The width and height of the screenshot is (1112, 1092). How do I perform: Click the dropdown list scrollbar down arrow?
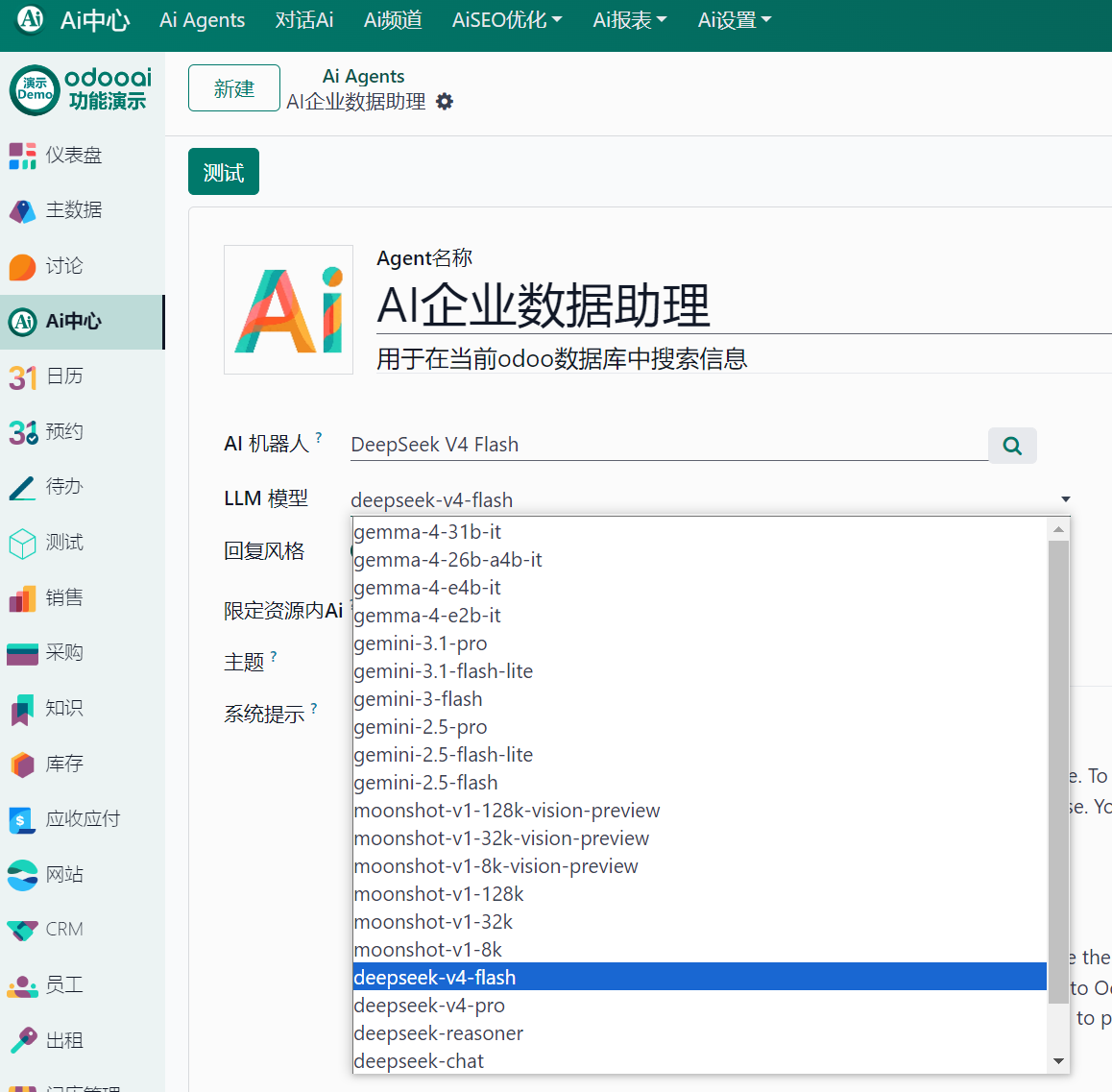[1058, 1061]
